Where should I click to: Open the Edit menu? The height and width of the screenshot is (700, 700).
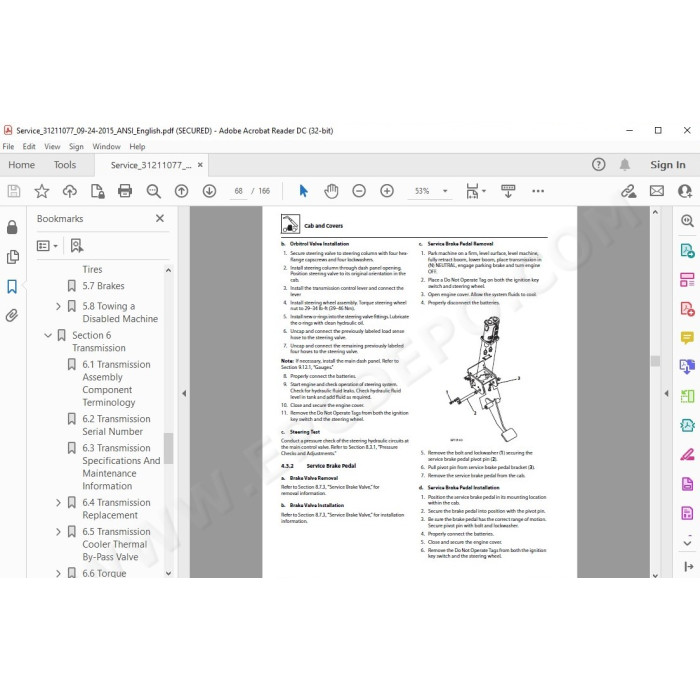(x=29, y=146)
